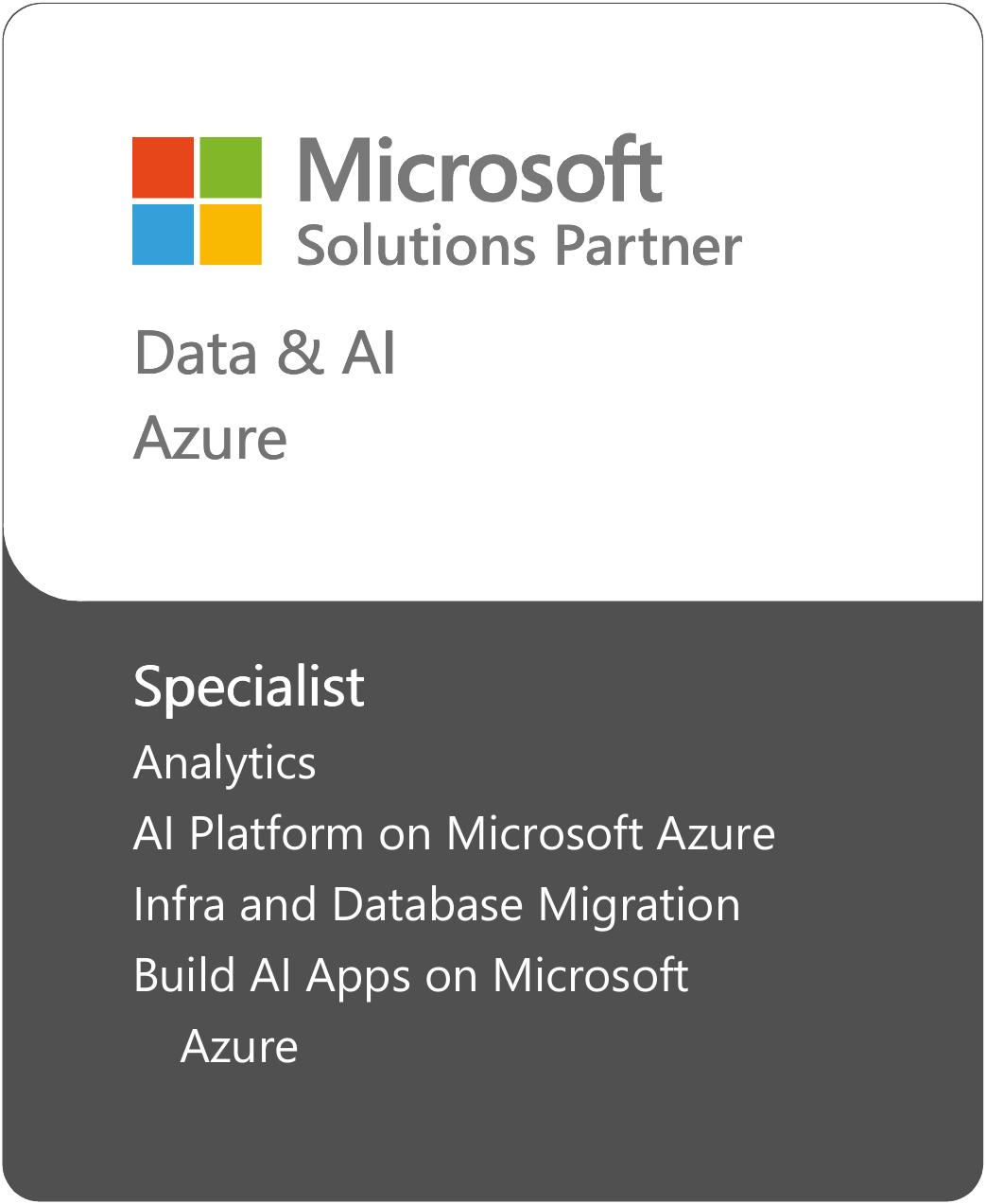
Task: Click the Specialist heading
Action: click(x=249, y=687)
